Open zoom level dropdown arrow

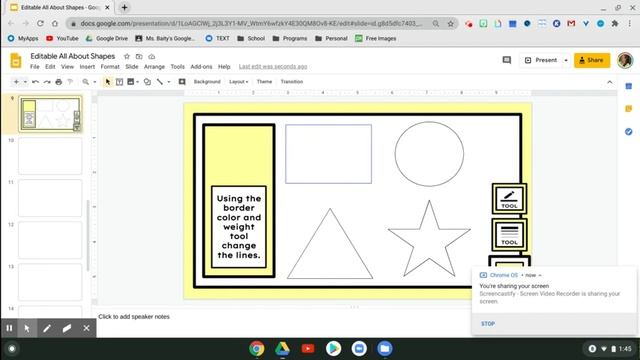(x=95, y=82)
